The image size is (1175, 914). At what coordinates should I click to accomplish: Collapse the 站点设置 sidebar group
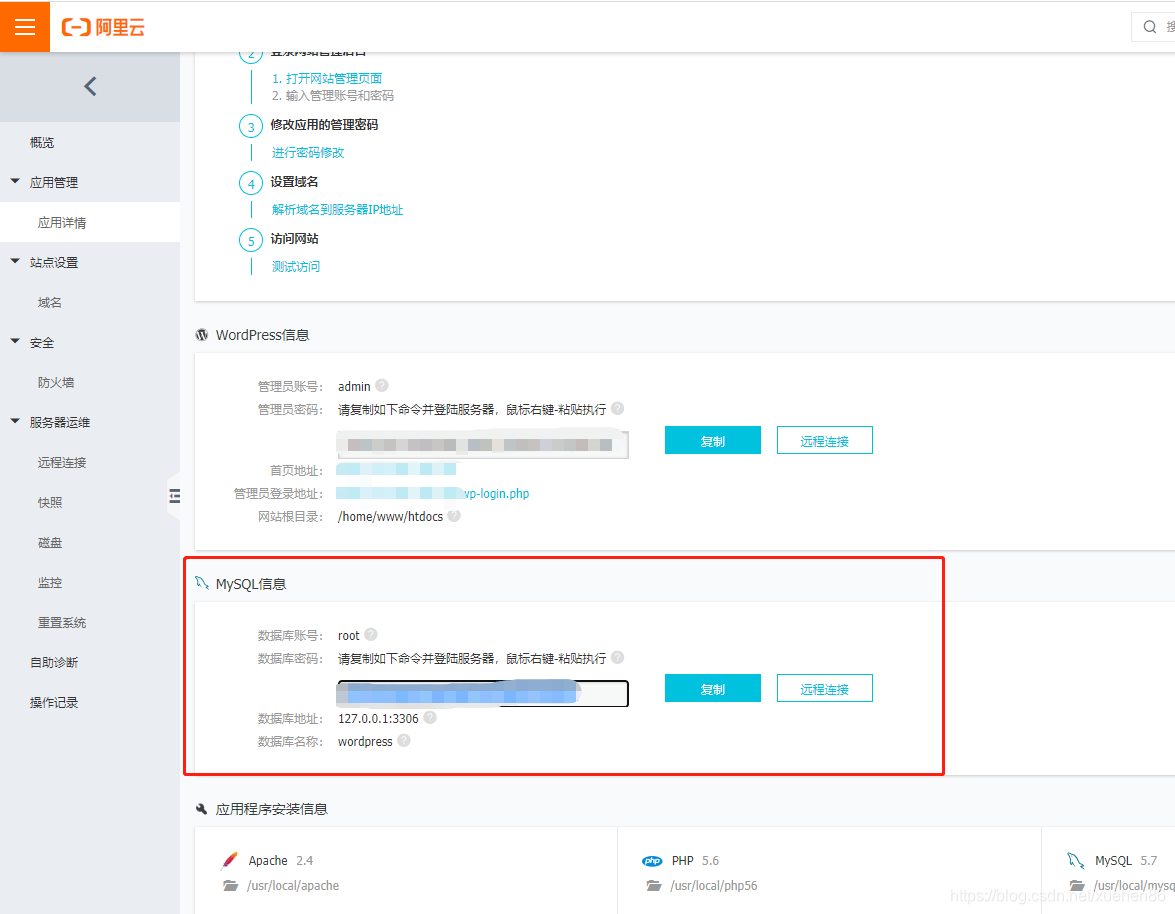coord(15,261)
